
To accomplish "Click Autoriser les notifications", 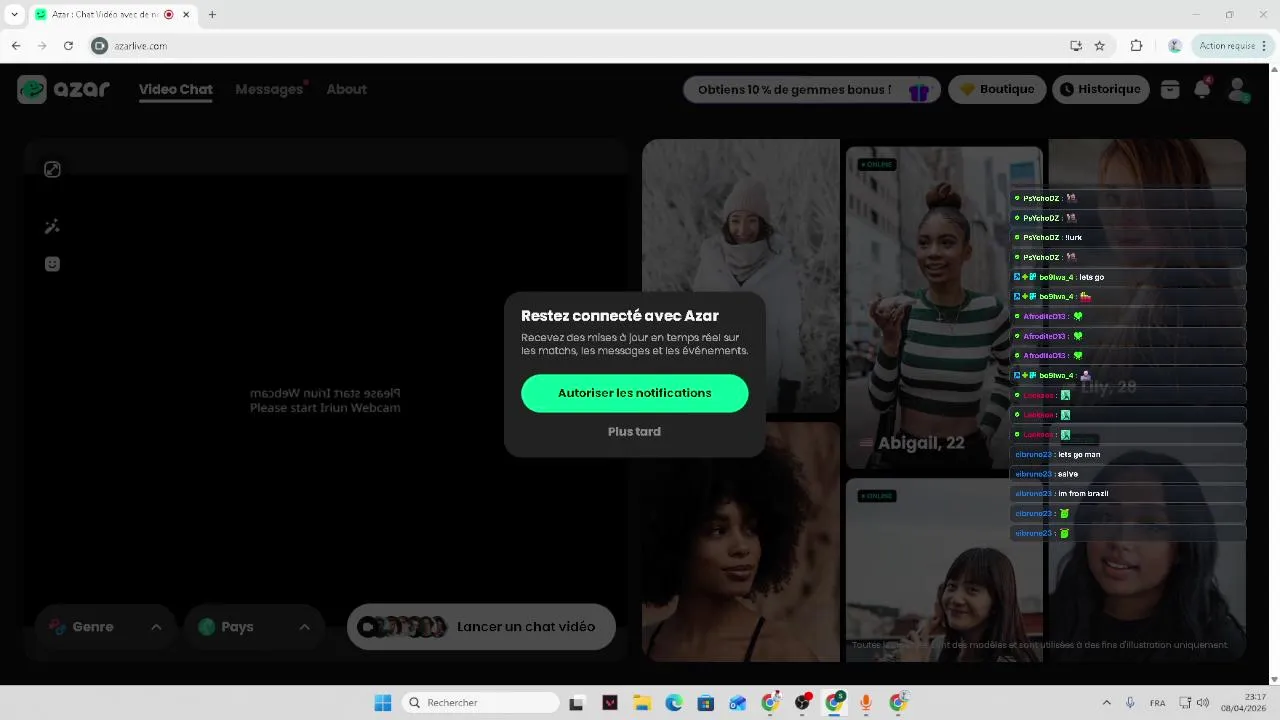I will point(634,393).
